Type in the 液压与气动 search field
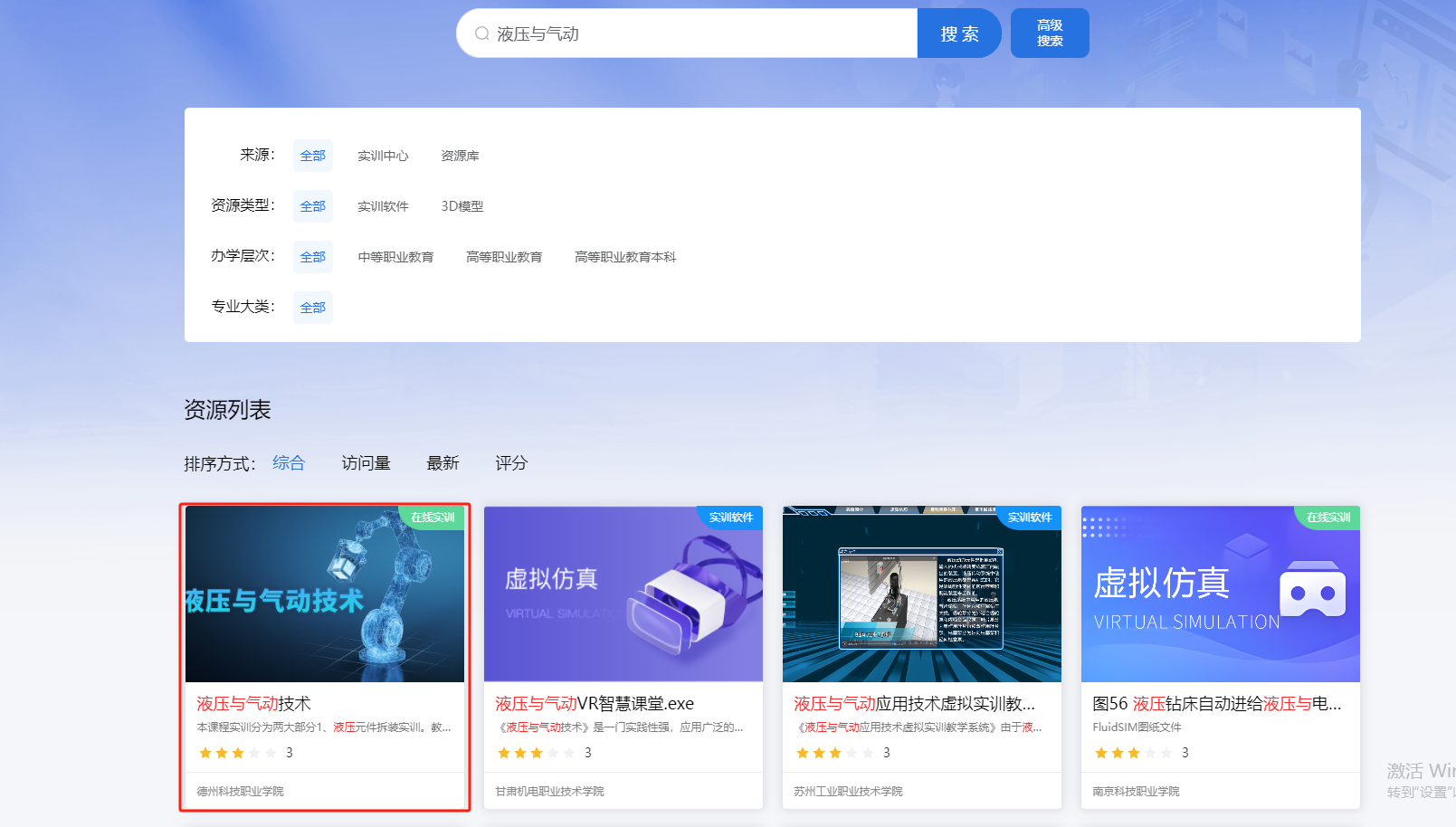The width and height of the screenshot is (1456, 827). (697, 33)
